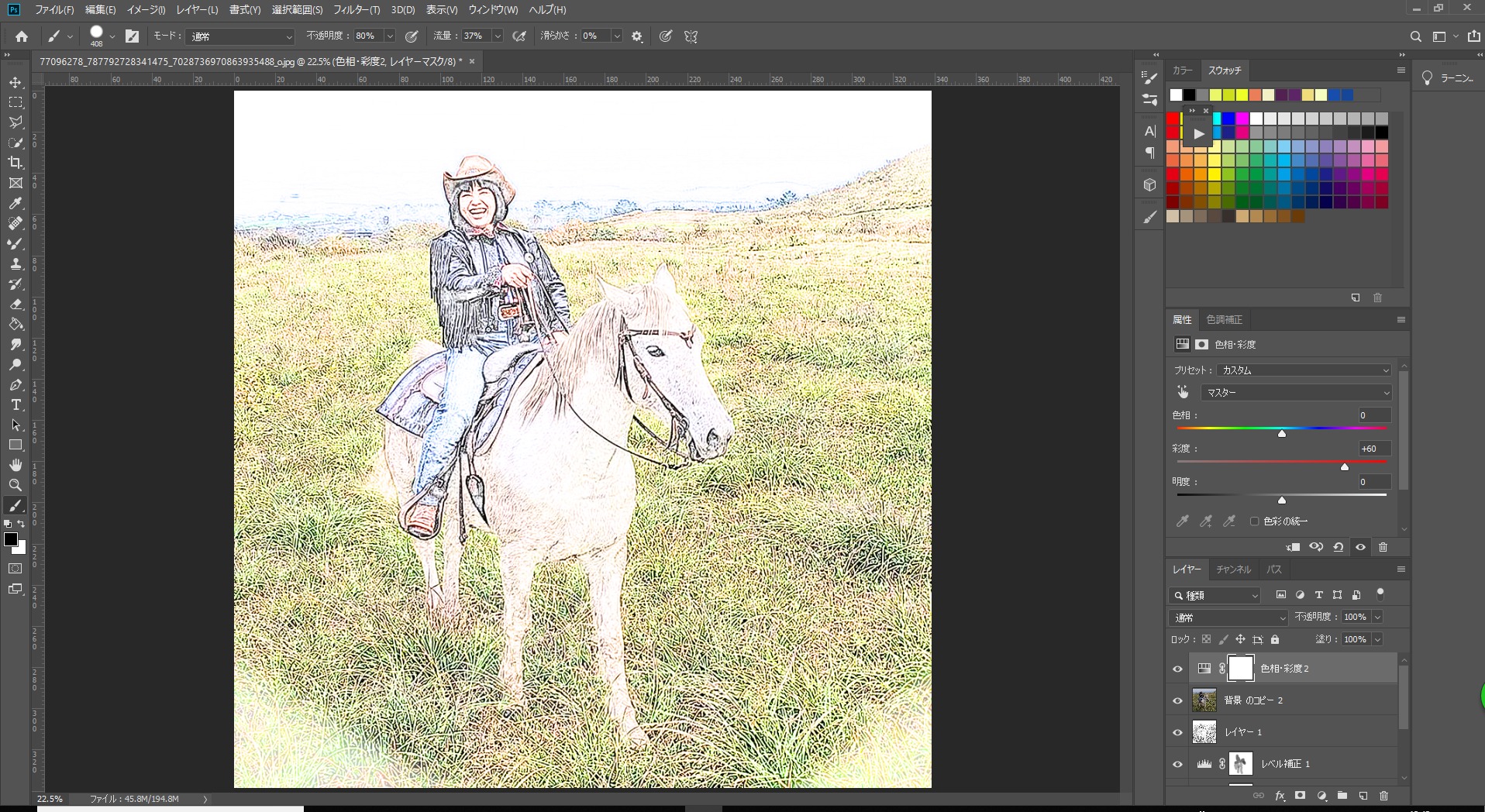Open the プリセット dropdown
This screenshot has width=1485, height=812.
[x=1304, y=370]
